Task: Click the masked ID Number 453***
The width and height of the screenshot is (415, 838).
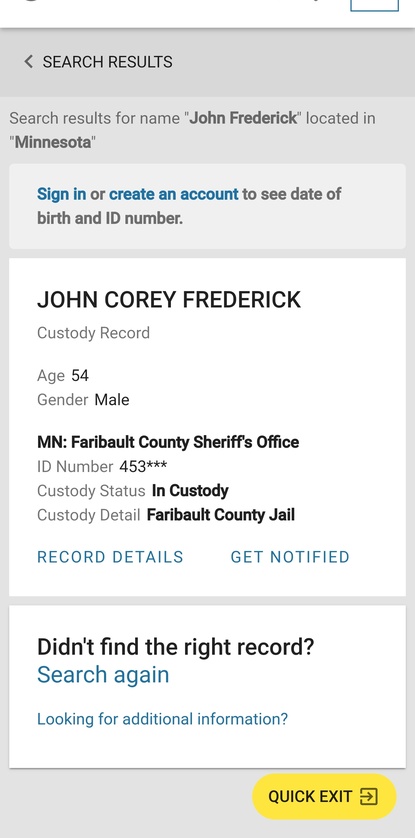Action: coord(143,467)
